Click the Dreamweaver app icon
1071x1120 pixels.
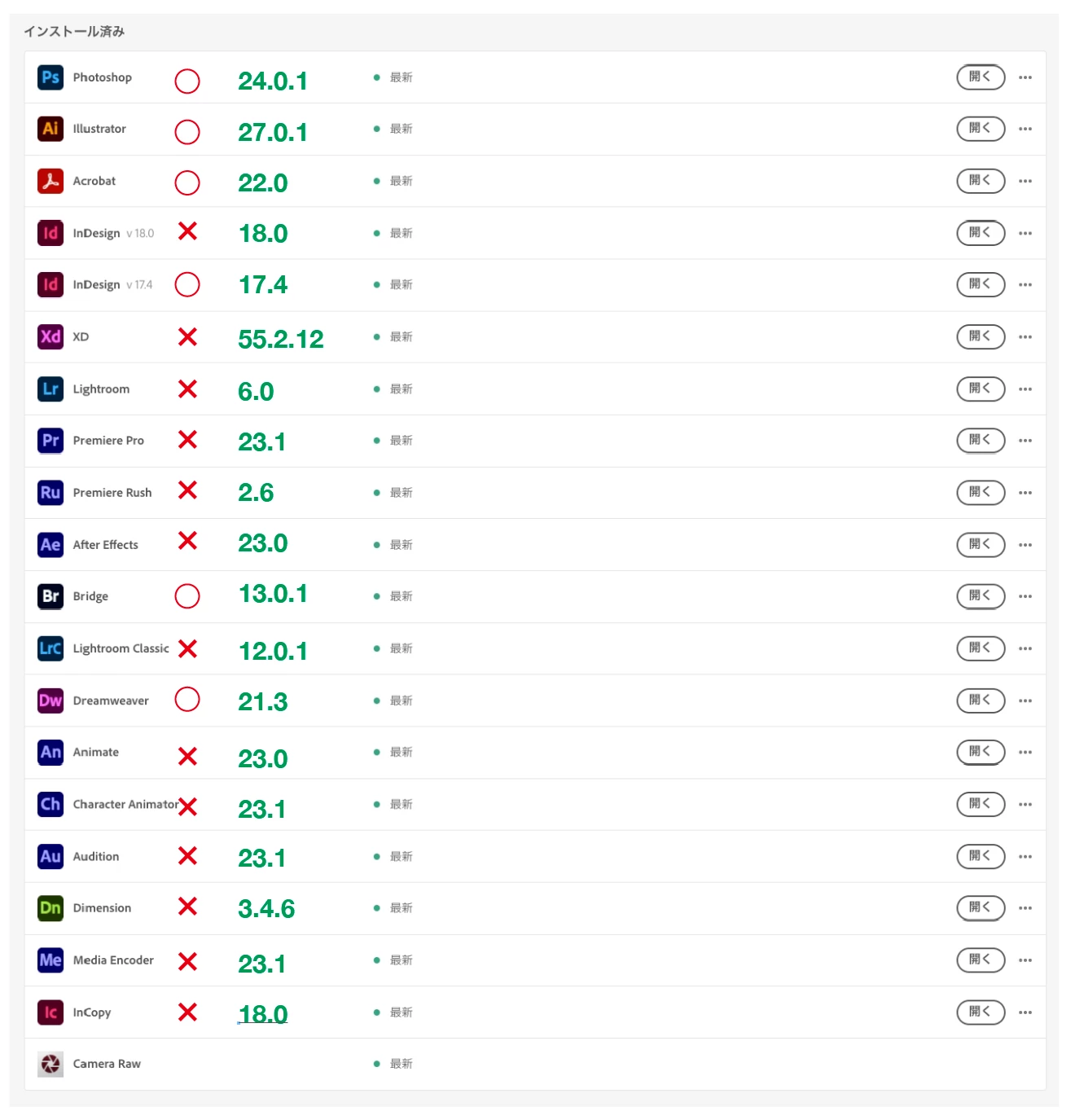tap(50, 701)
